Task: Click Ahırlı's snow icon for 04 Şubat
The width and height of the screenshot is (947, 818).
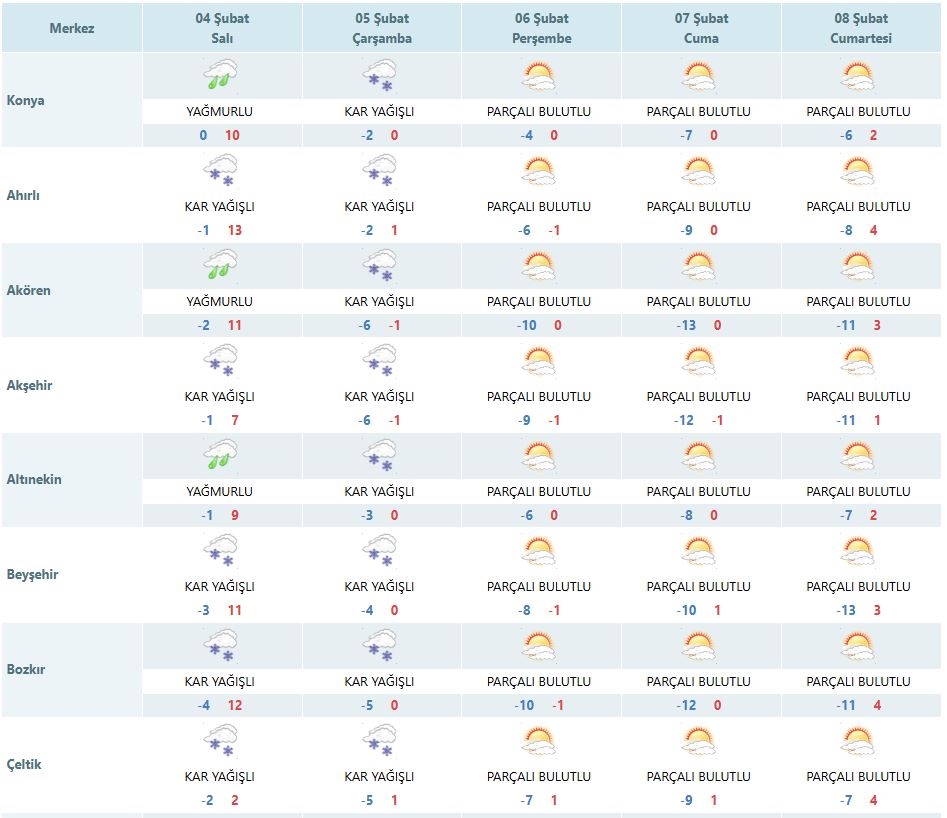Action: click(x=220, y=171)
